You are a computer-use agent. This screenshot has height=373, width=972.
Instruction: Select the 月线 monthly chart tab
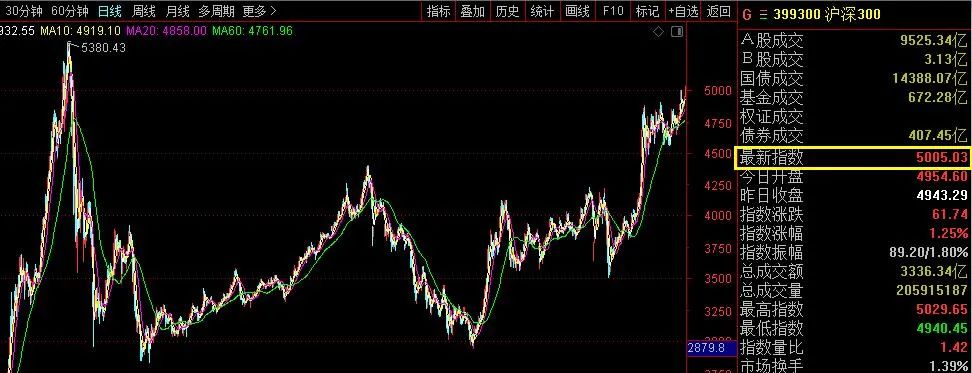click(x=177, y=11)
